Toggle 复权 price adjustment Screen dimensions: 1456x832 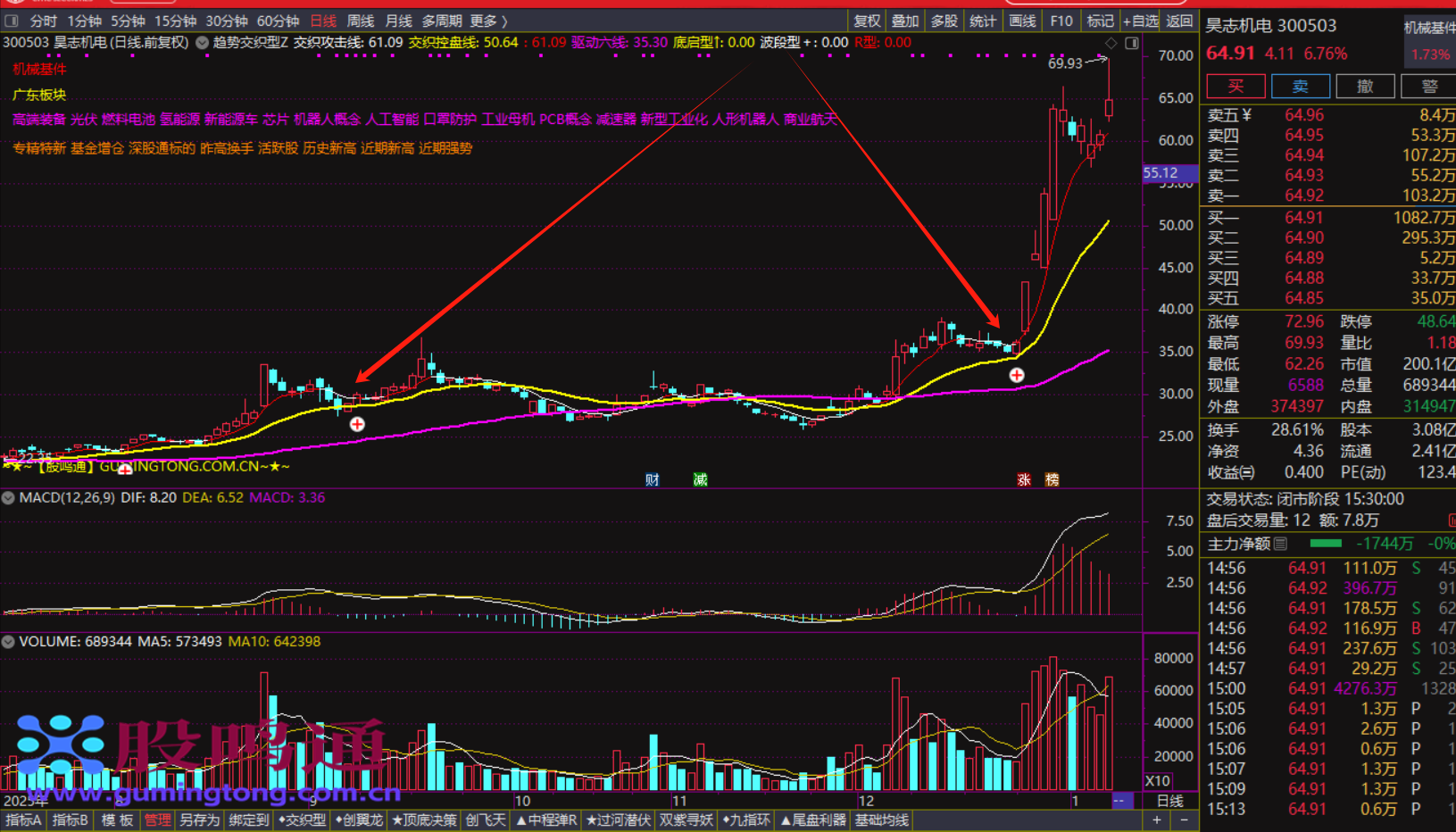click(867, 21)
